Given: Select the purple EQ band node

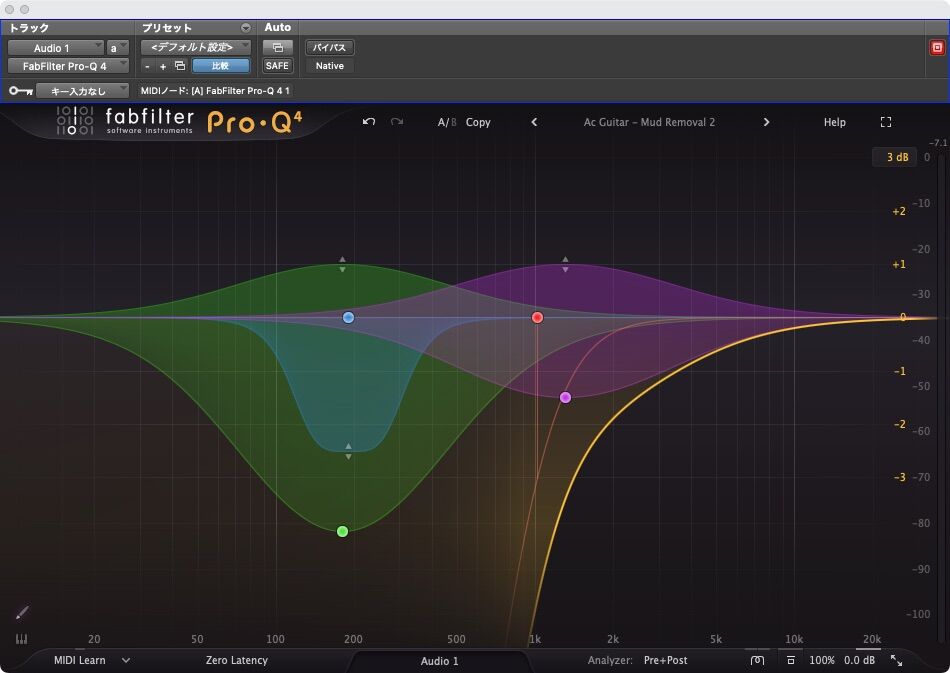Looking at the screenshot, I should 565,397.
